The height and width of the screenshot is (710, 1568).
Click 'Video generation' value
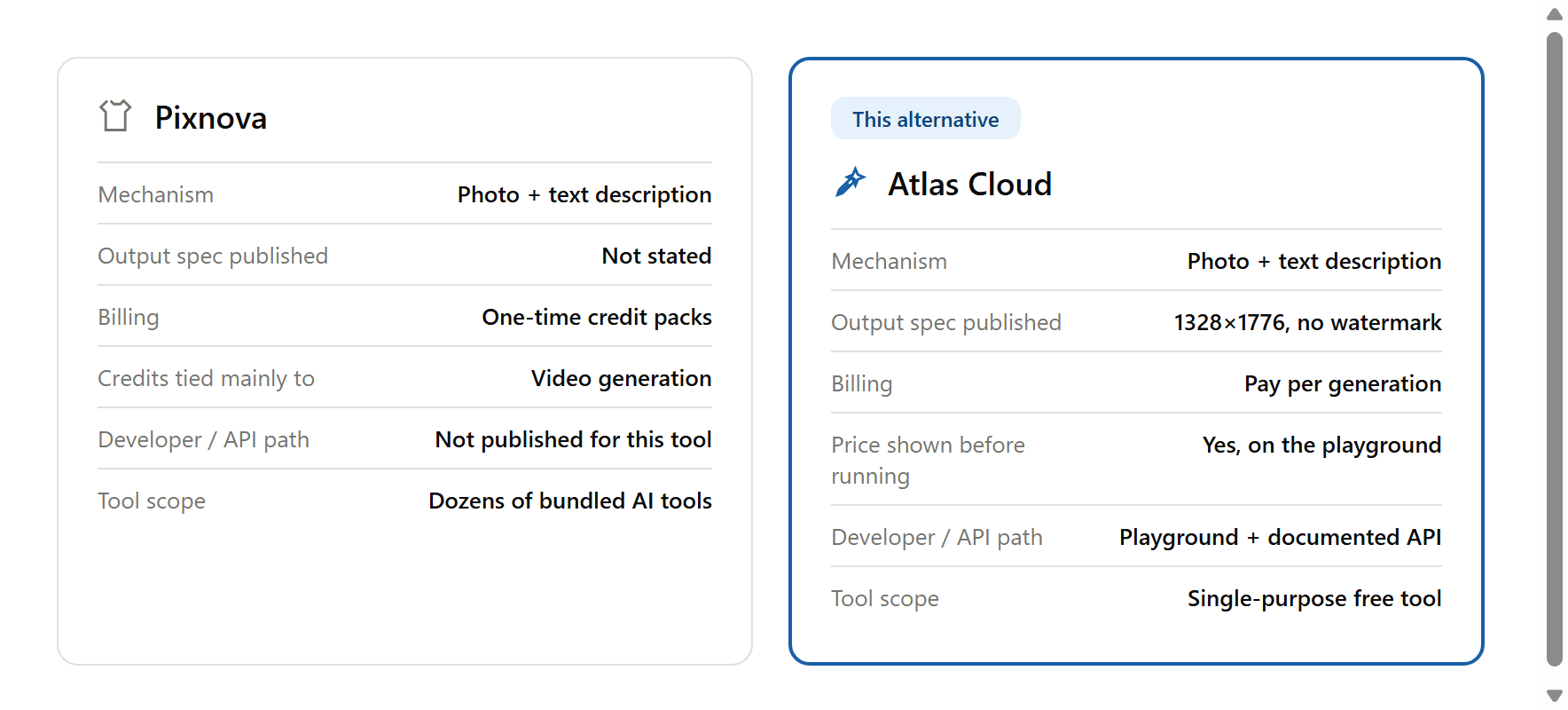tap(621, 378)
